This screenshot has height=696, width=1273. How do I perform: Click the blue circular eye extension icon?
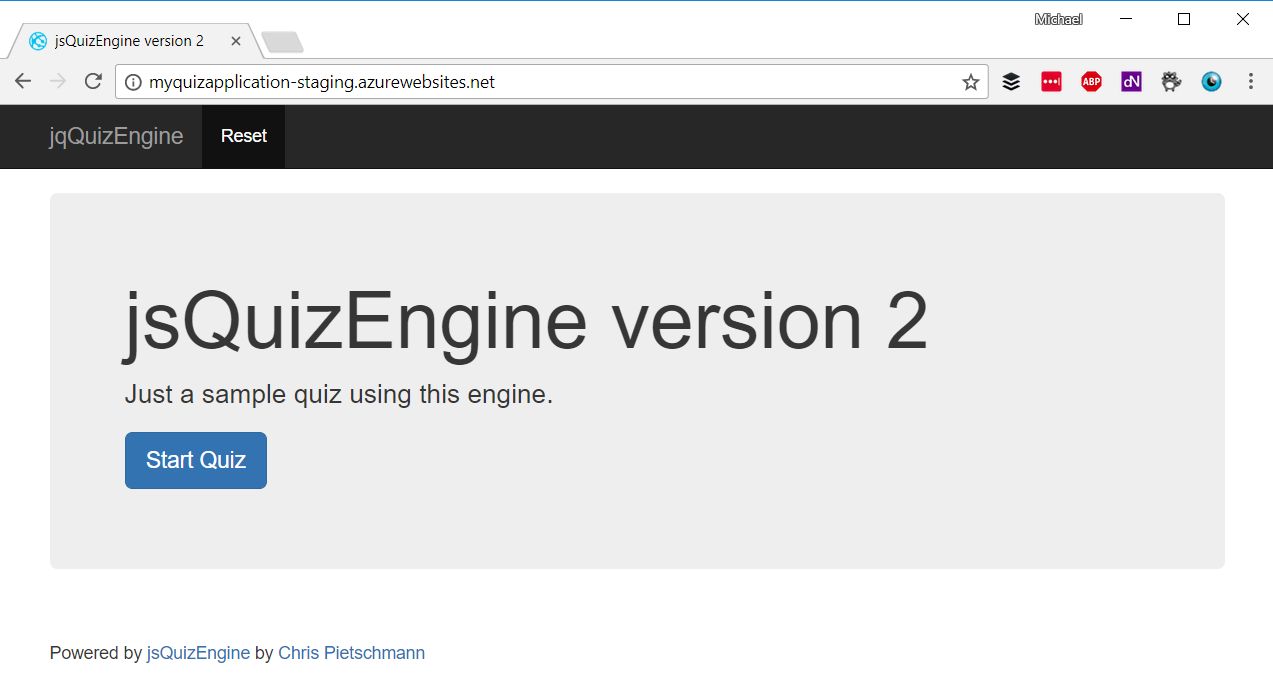point(1211,82)
